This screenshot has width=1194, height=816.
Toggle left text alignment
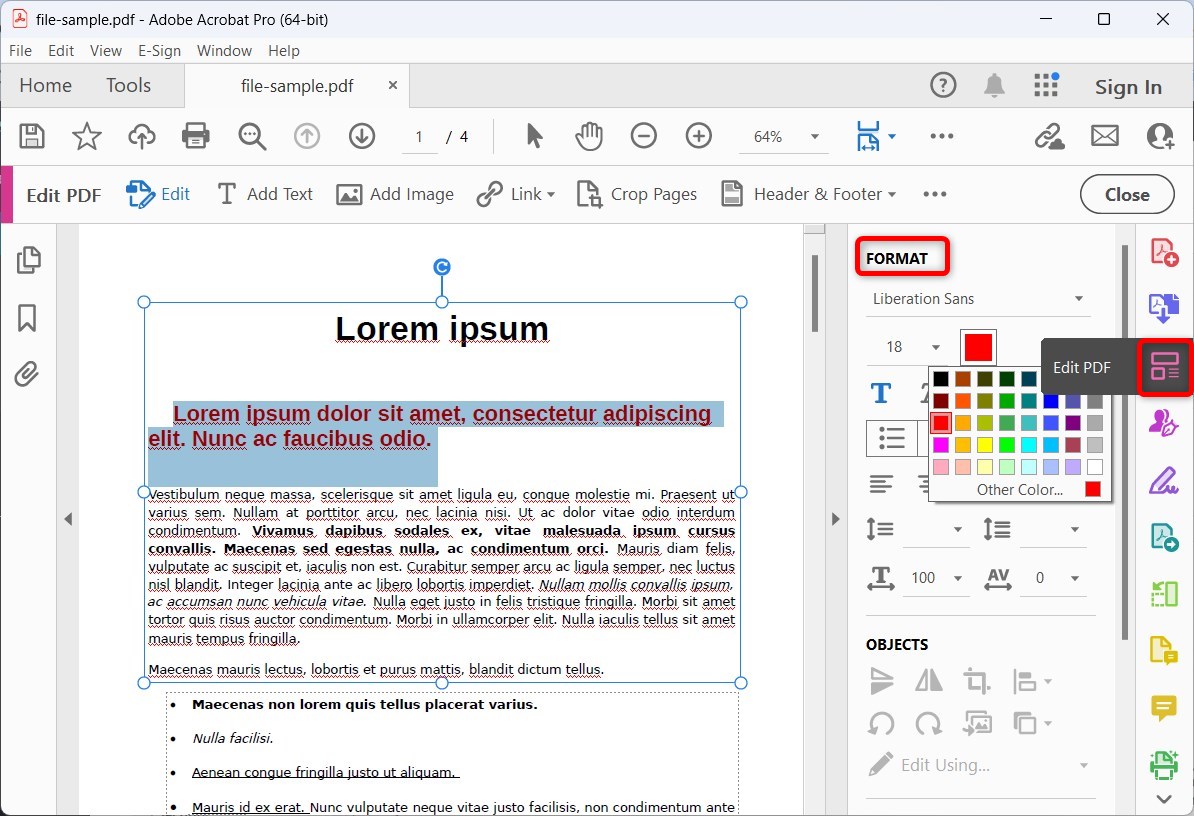point(881,484)
